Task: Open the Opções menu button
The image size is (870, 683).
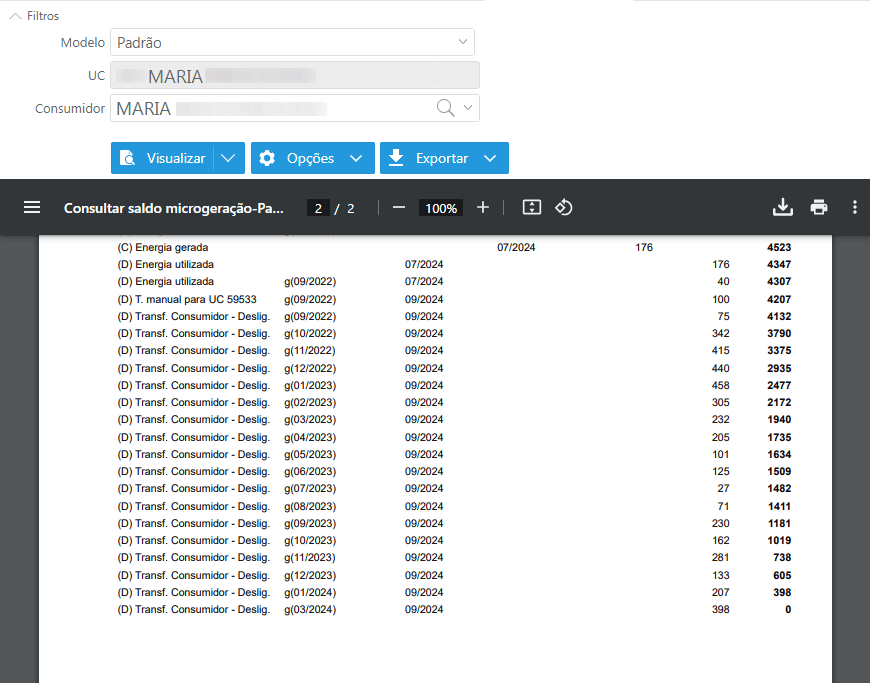Action: click(x=312, y=158)
